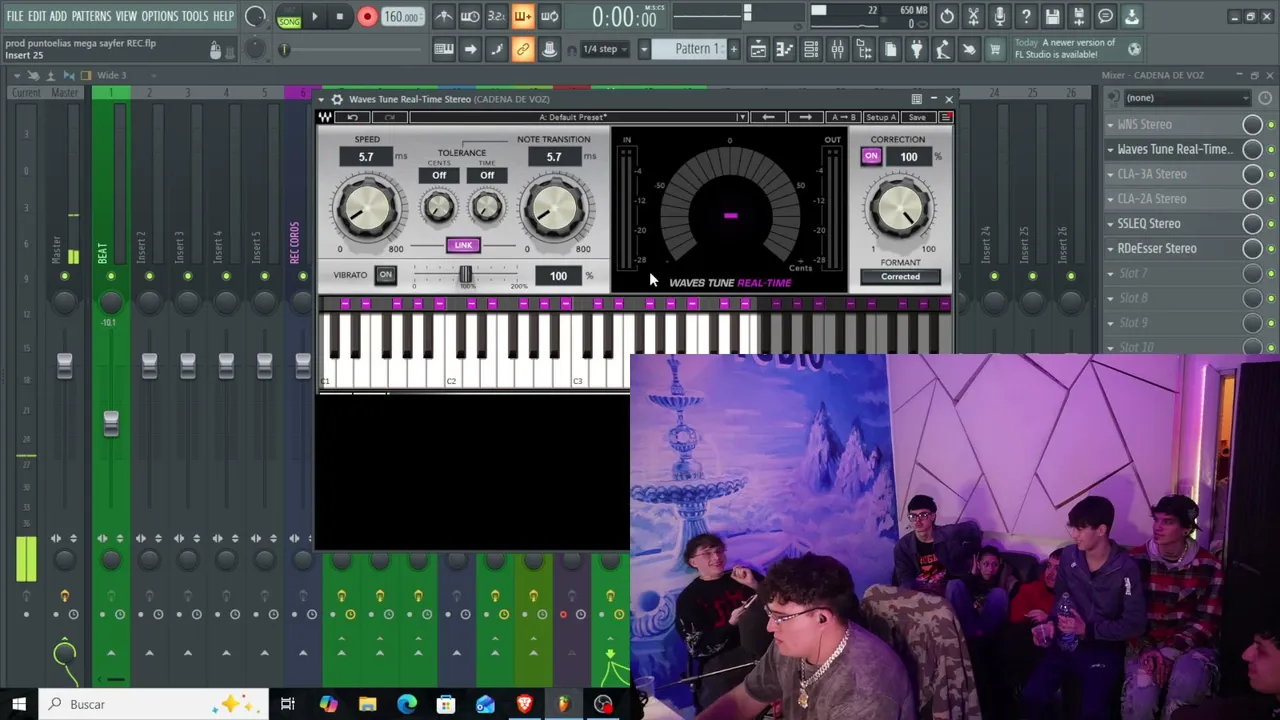Click the undo history icon in toolbar
1280x720 pixels.
(x=947, y=17)
